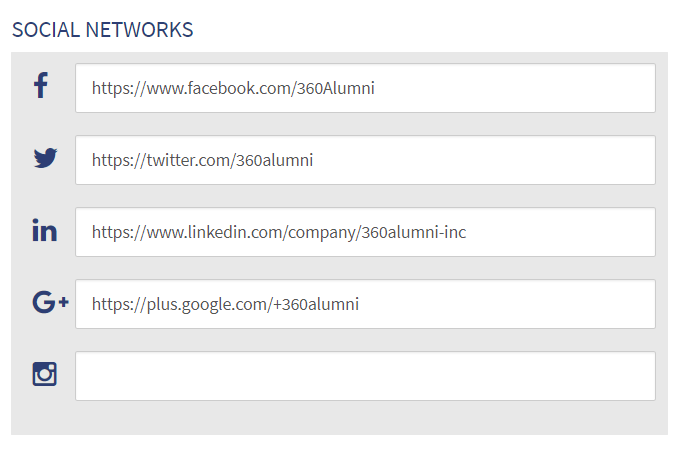Click the Twitter bird icon

[x=45, y=158]
